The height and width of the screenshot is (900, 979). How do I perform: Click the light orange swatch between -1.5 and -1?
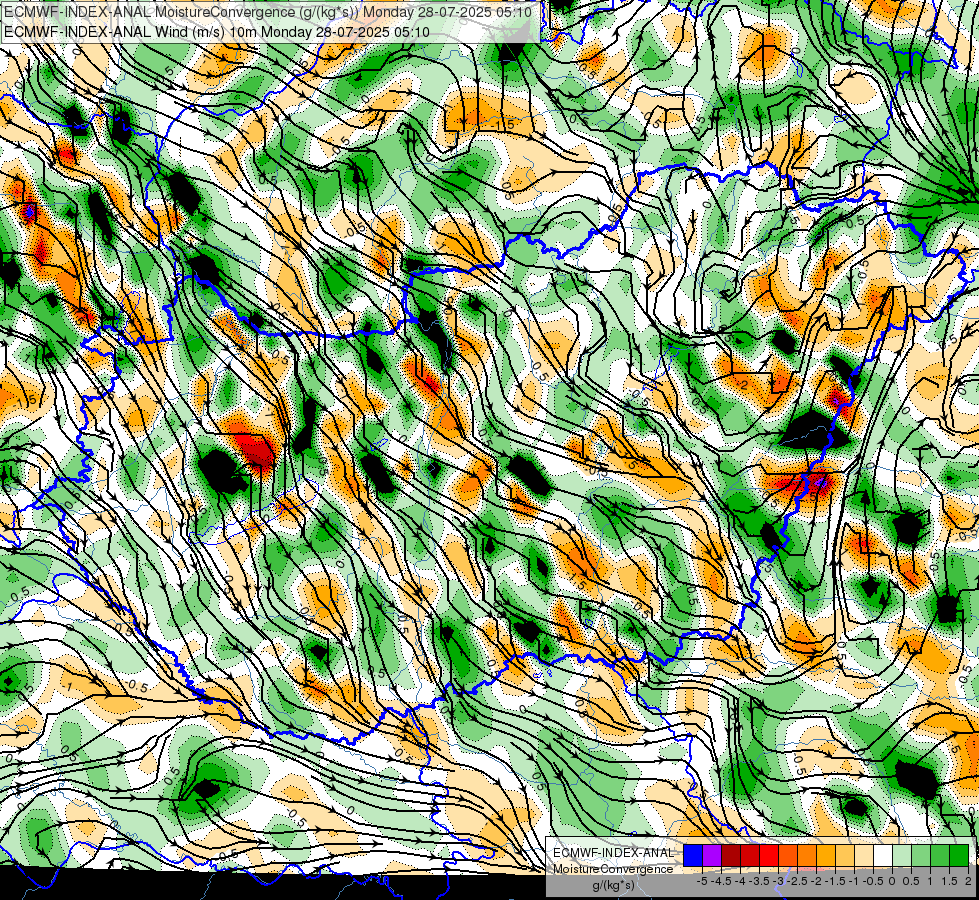(x=845, y=855)
